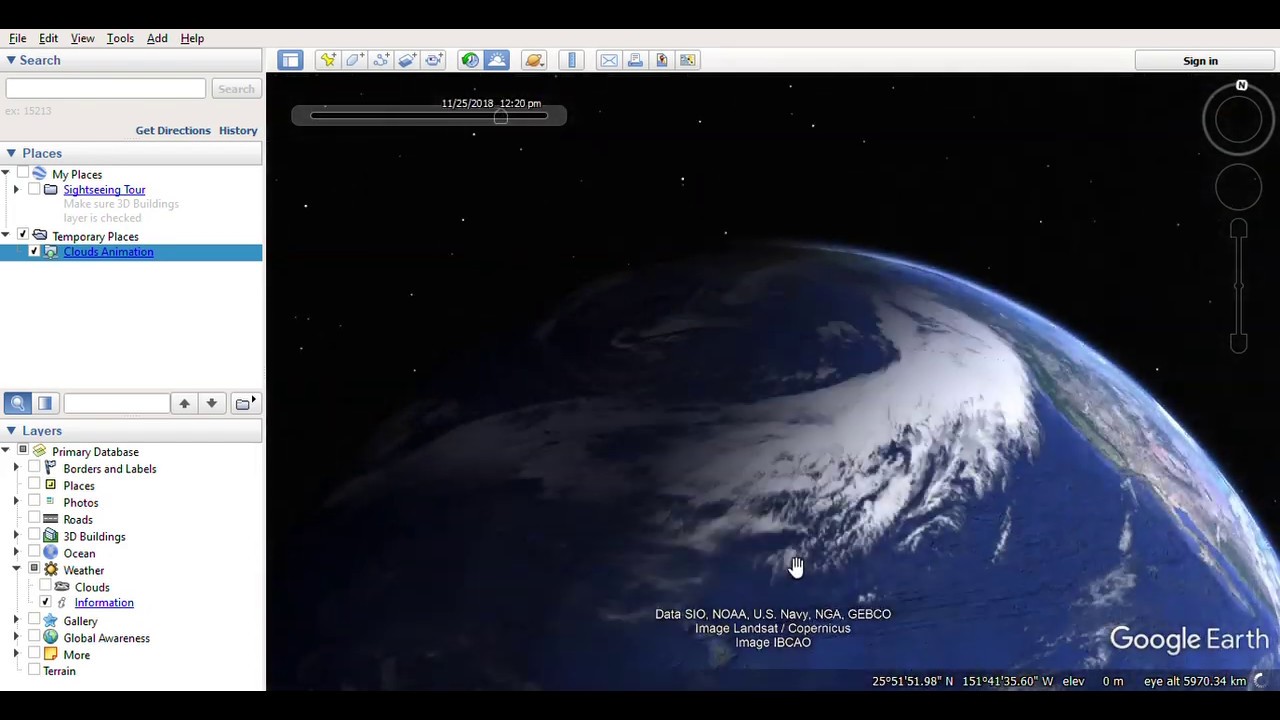The height and width of the screenshot is (720, 1280).
Task: Expand the Global Awareness arrow
Action: 16,638
